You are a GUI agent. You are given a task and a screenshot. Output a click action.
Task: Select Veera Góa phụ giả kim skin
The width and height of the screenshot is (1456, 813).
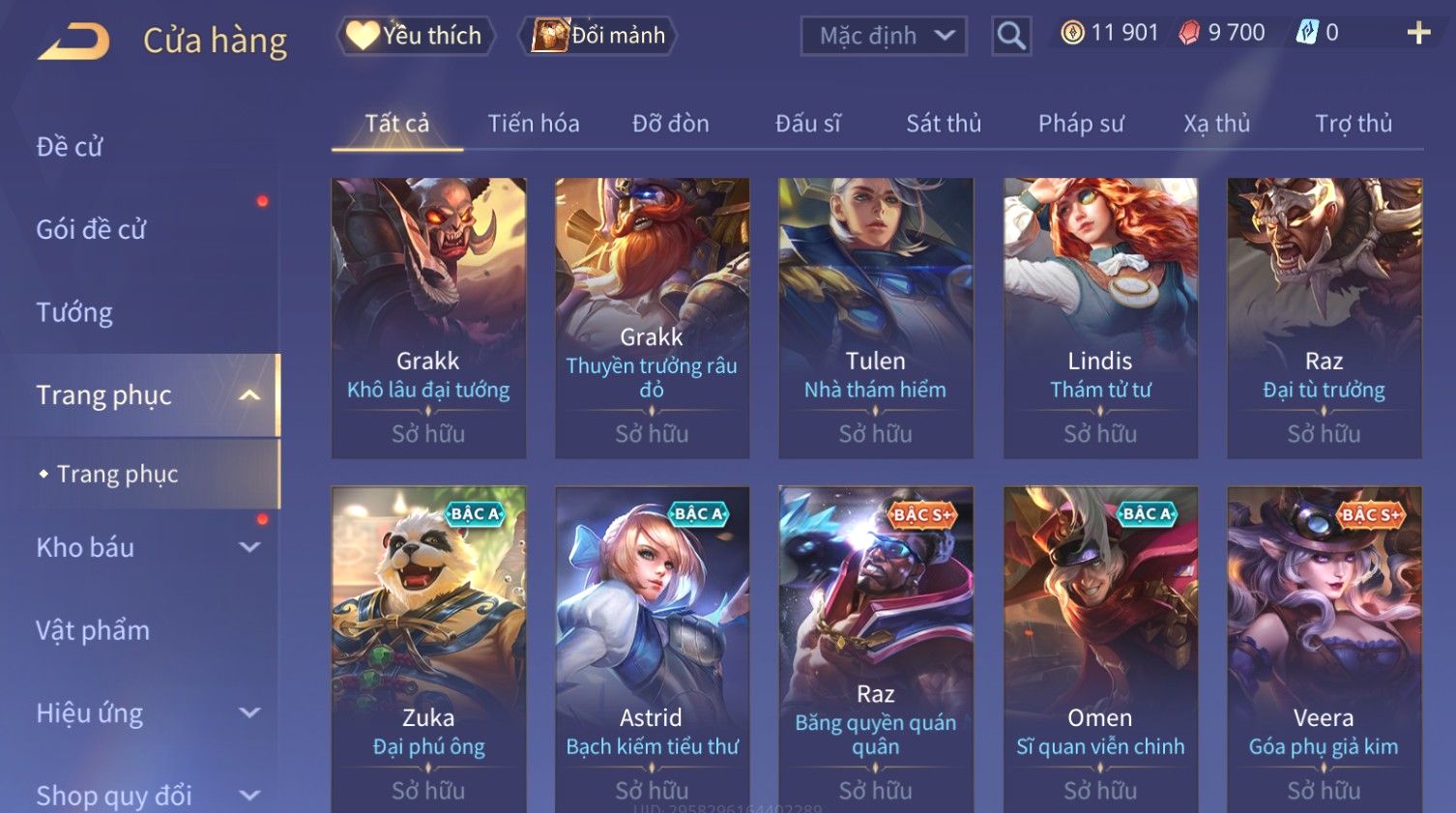(1324, 650)
